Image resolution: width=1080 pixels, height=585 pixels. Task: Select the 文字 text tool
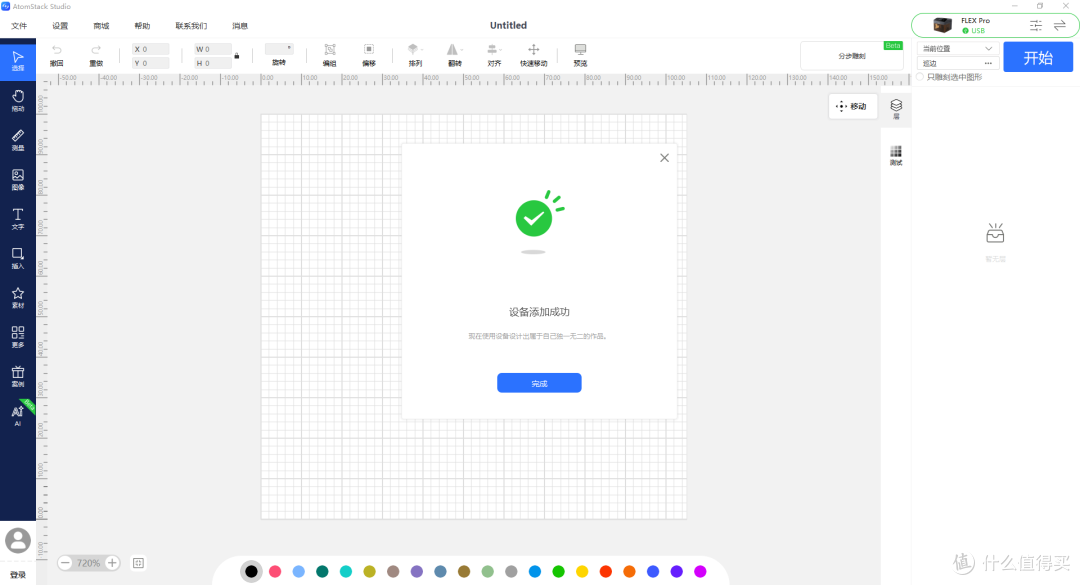click(18, 218)
